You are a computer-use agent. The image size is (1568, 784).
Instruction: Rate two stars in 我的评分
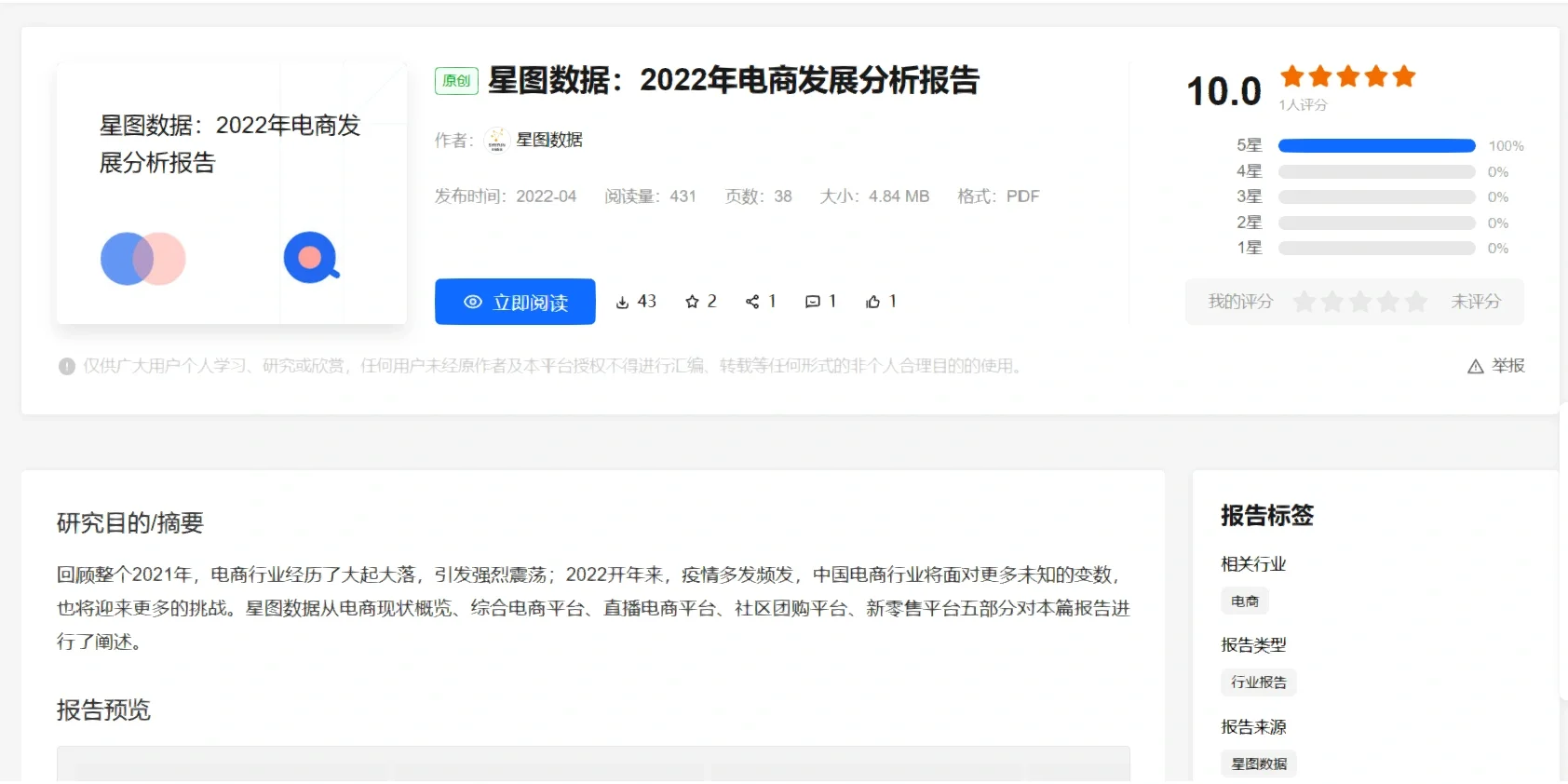point(1332,302)
